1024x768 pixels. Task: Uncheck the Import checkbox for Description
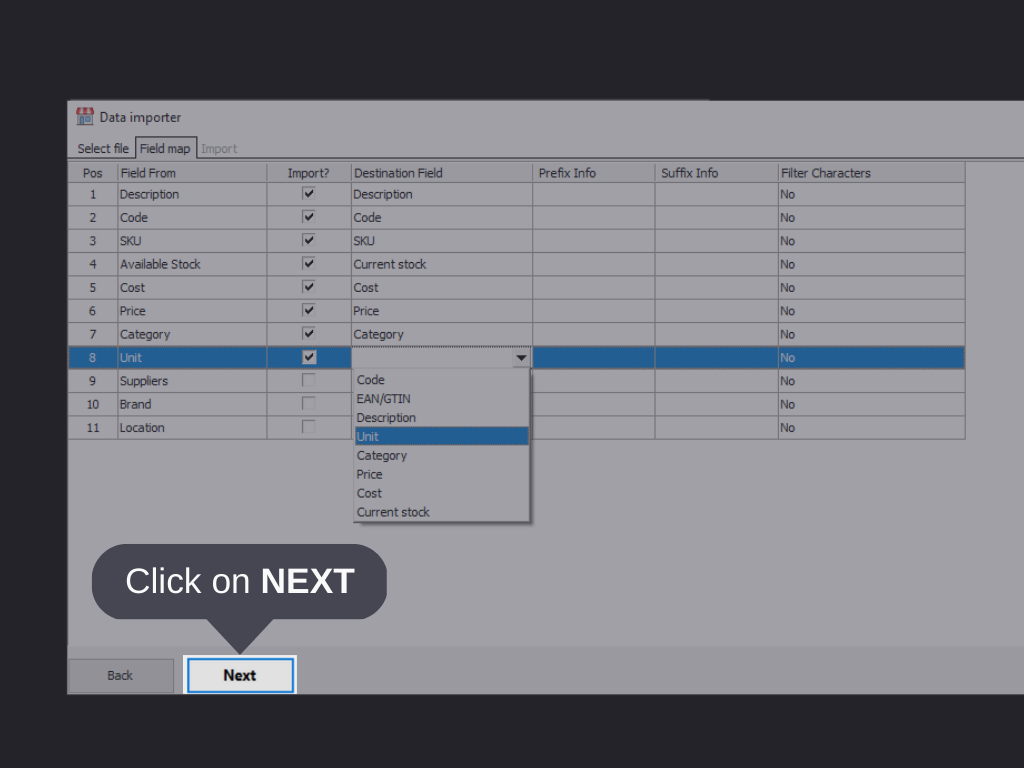pos(309,194)
